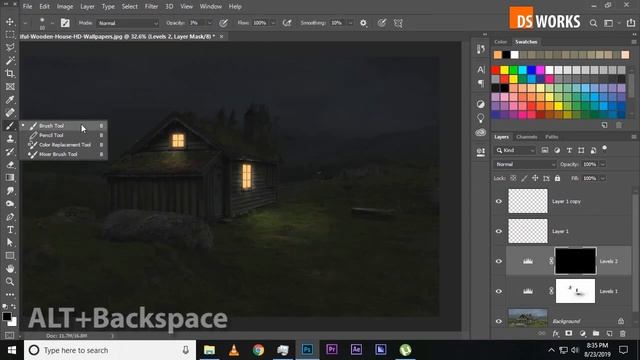
Task: Create a new group folder
Action: click(x=596, y=333)
